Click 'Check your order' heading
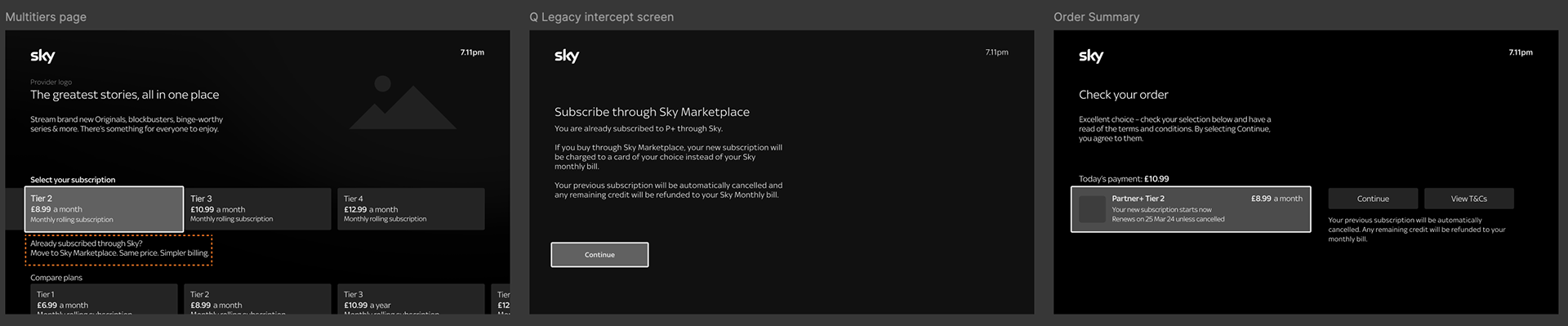The width and height of the screenshot is (1568, 326). (x=1123, y=95)
